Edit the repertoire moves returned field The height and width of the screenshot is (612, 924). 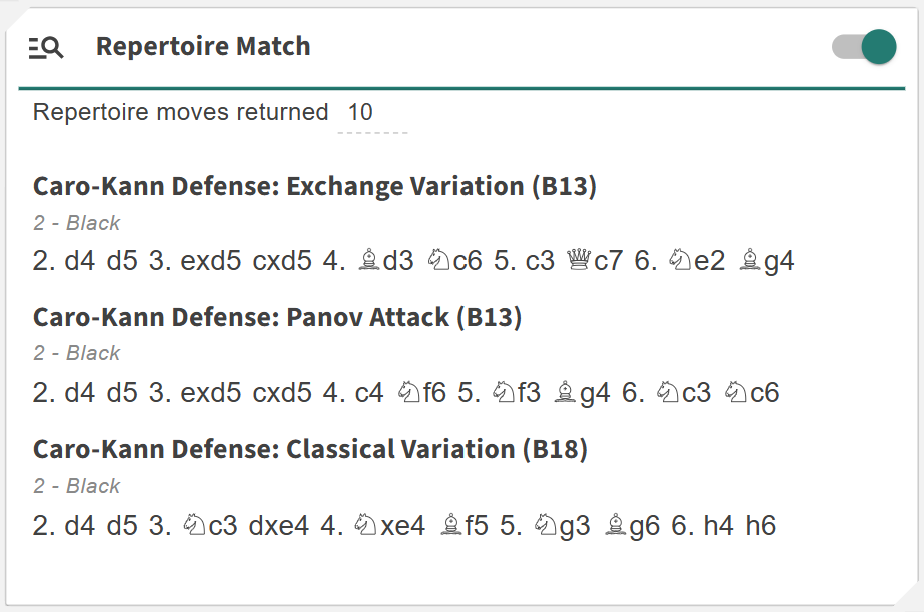point(370,113)
